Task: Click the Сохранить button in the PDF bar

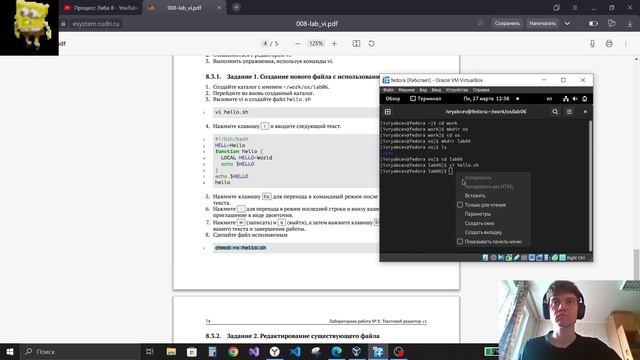Action: pyautogui.click(x=507, y=23)
